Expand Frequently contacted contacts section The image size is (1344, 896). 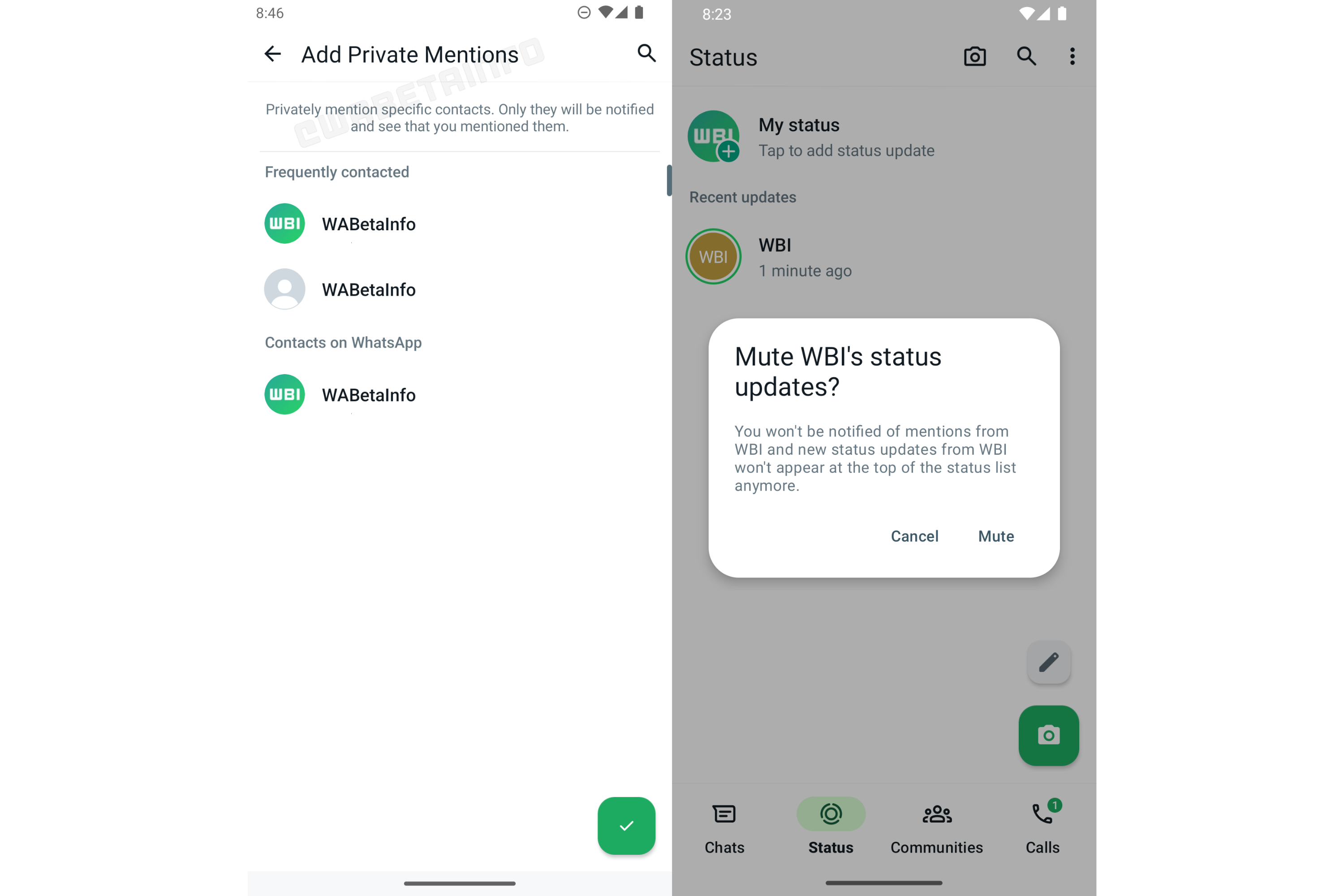pyautogui.click(x=336, y=171)
